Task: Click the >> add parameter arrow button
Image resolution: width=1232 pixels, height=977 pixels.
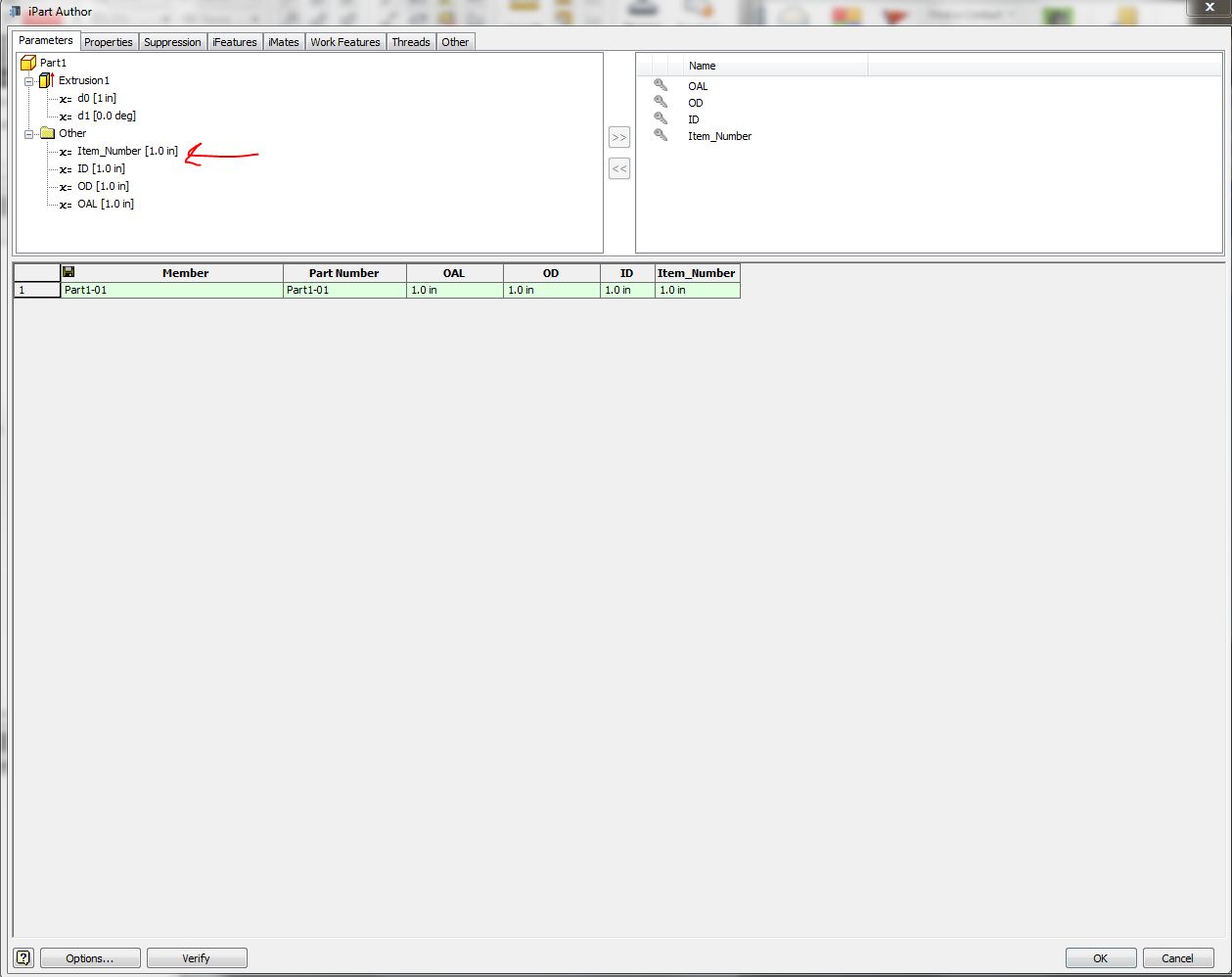Action: tap(618, 137)
